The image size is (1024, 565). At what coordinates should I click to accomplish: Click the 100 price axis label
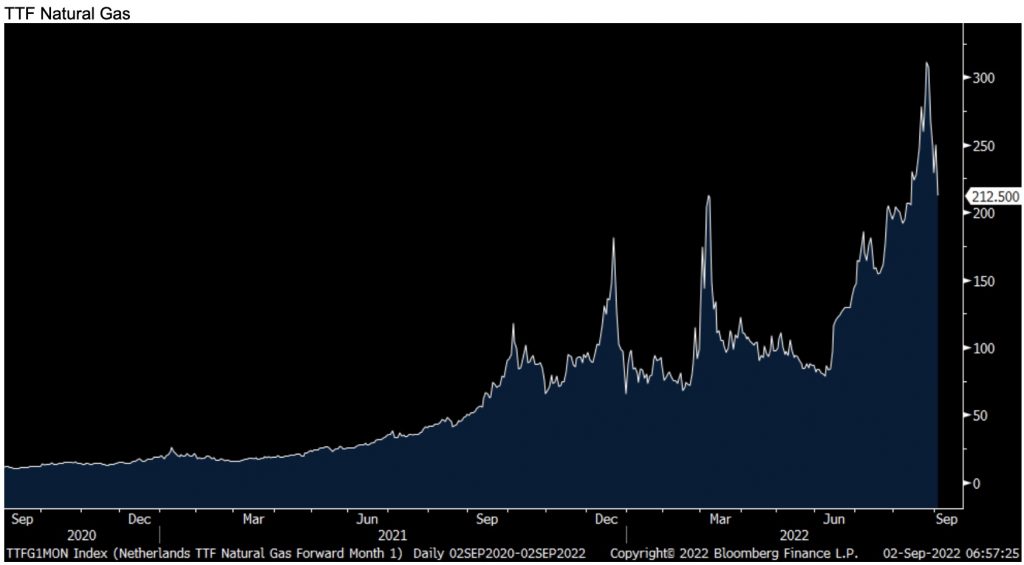pos(984,348)
